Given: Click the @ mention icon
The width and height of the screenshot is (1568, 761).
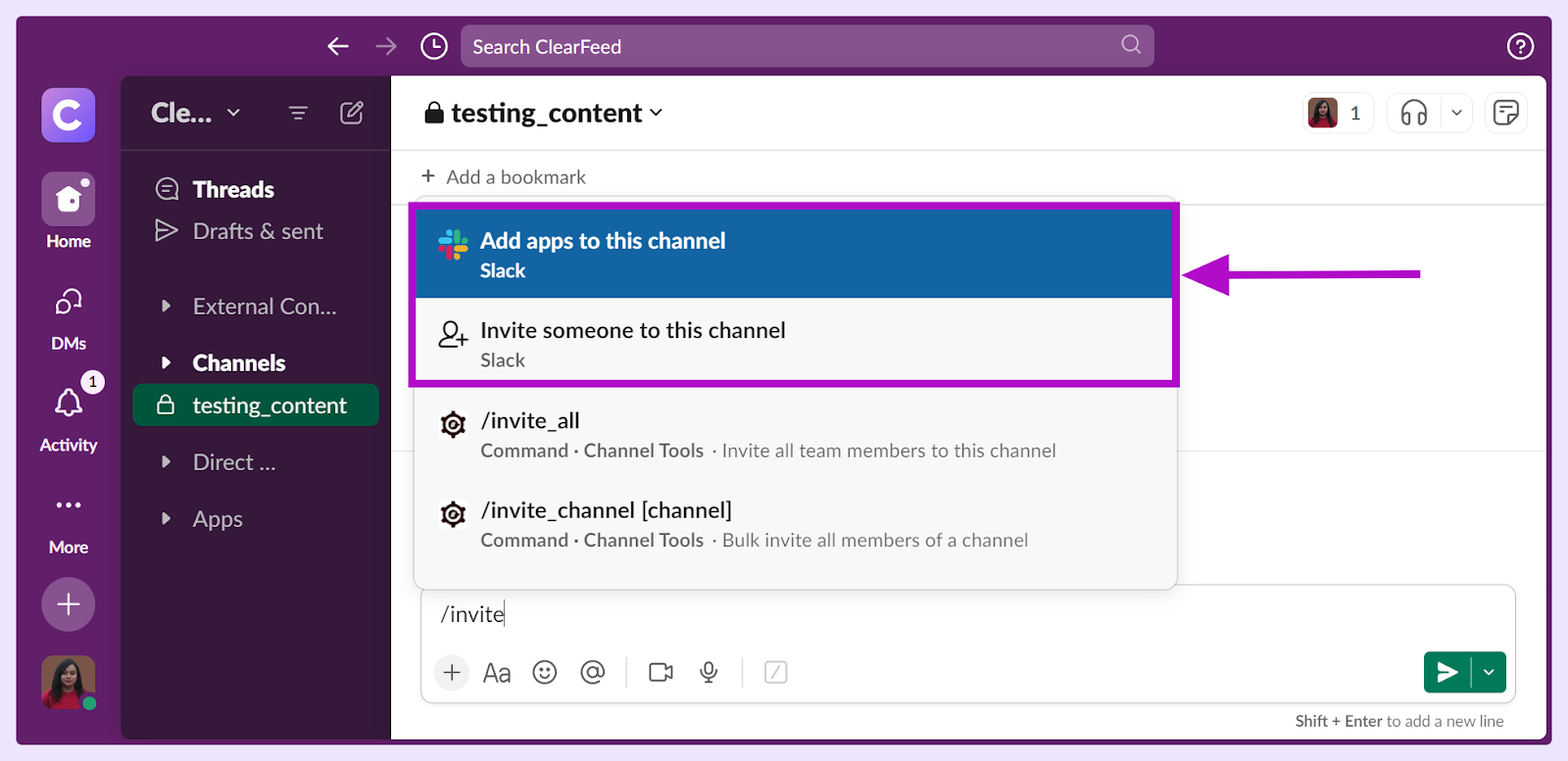Looking at the screenshot, I should [593, 672].
